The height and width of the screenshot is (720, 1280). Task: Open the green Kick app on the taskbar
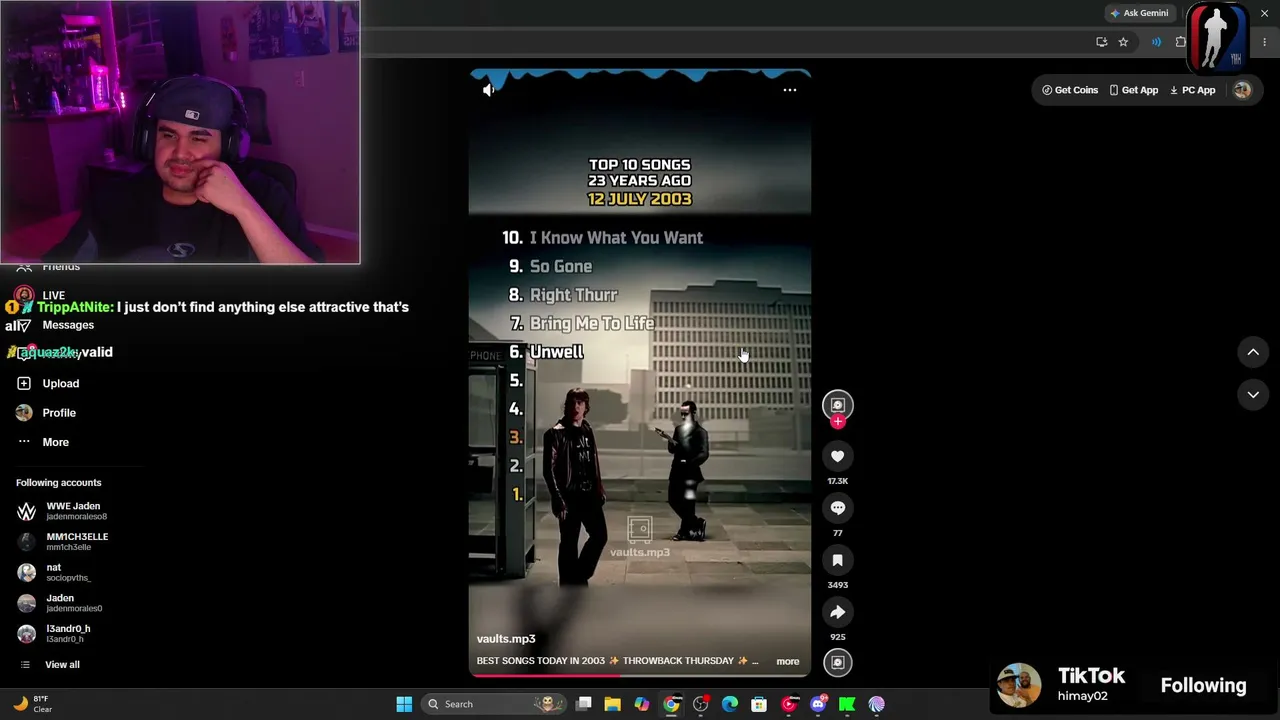847,704
